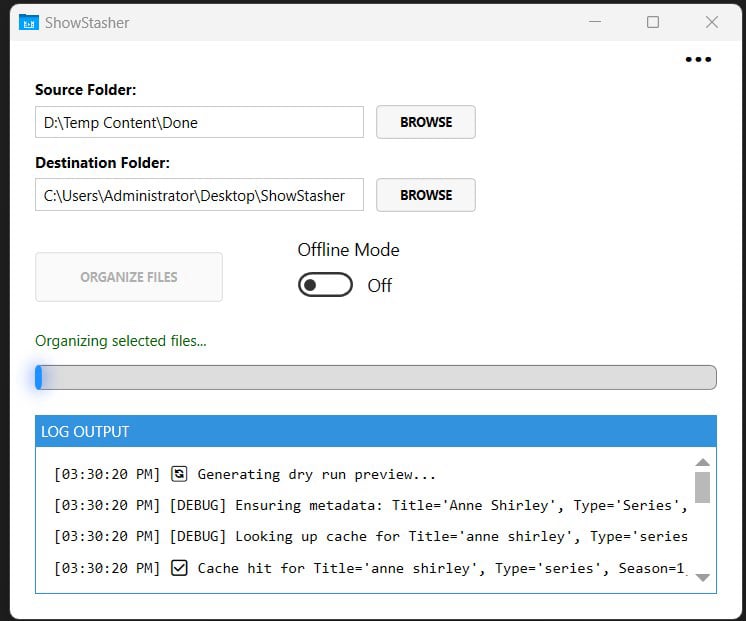Click the refresh icon beside Generating dry run preview
Screen dimensions: 746x621
tap(179, 474)
